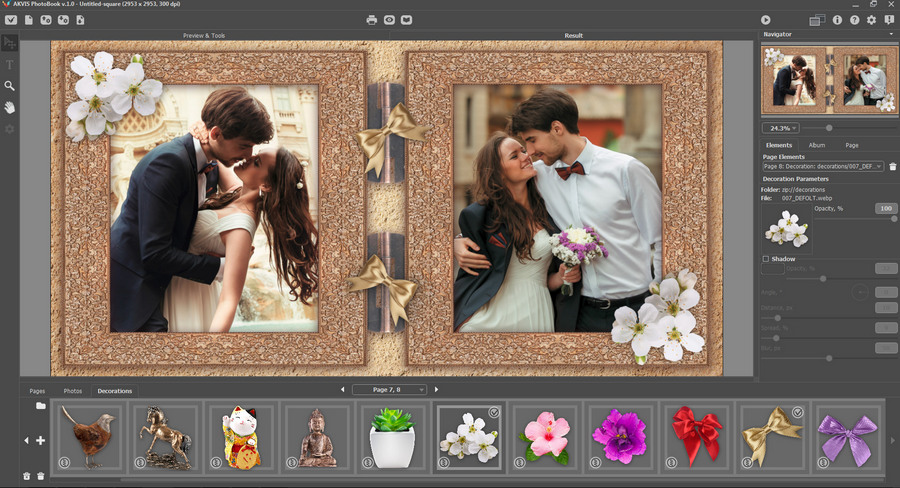Toggle the checkmark on gold bow thumbnail
900x488 pixels.
[798, 412]
